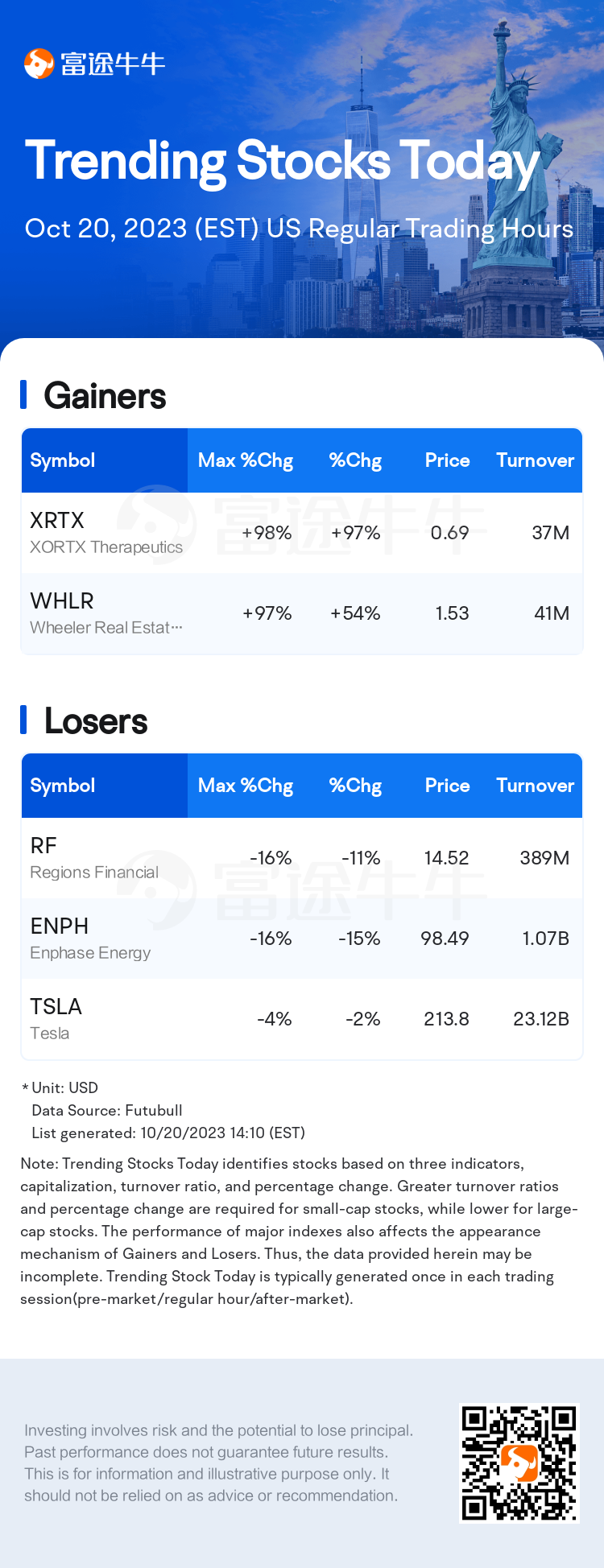The width and height of the screenshot is (604, 1568).
Task: Open the ENPH Enphase Energy row
Action: click(302, 939)
